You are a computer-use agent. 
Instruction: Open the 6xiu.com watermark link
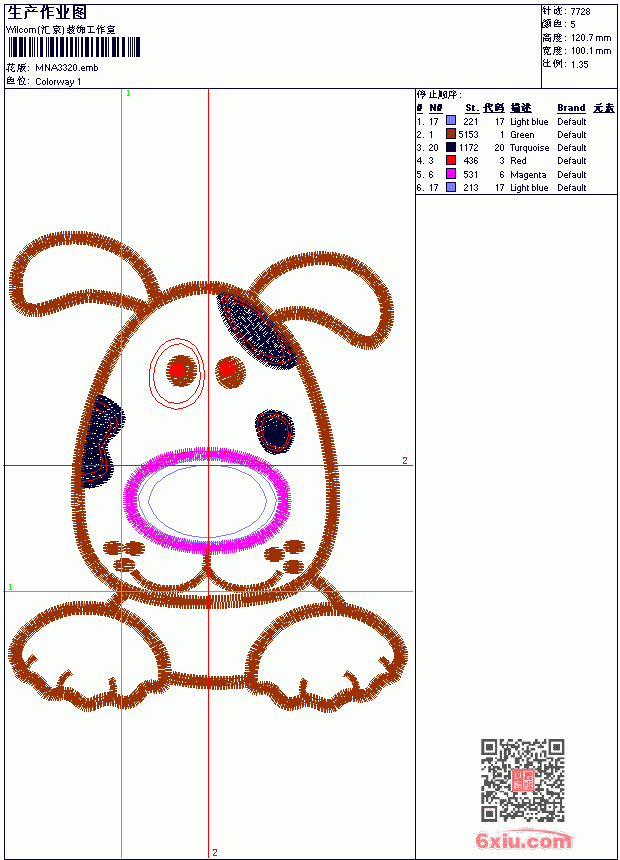(524, 839)
